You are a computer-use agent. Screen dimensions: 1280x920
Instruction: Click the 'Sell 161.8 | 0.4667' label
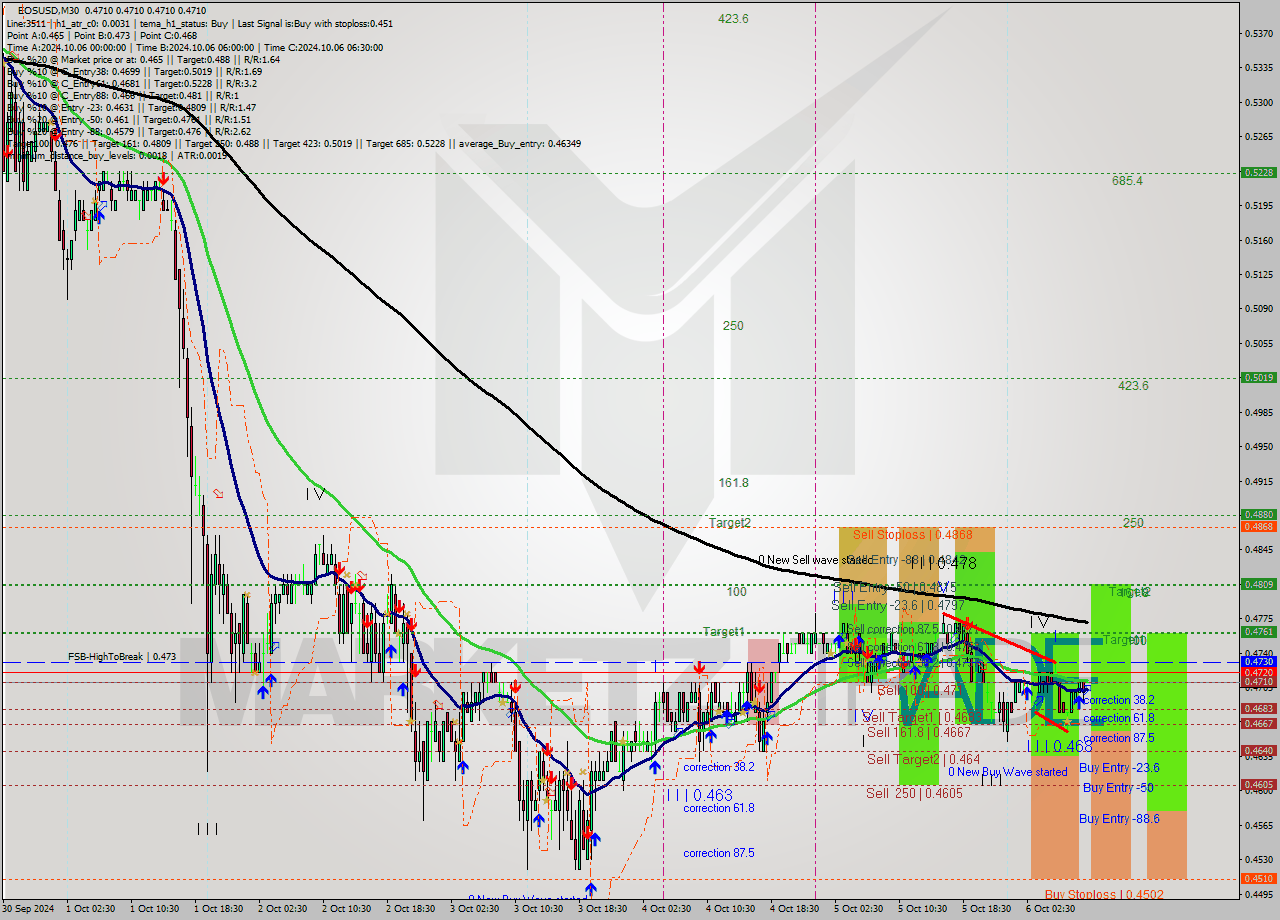pyautogui.click(x=918, y=733)
